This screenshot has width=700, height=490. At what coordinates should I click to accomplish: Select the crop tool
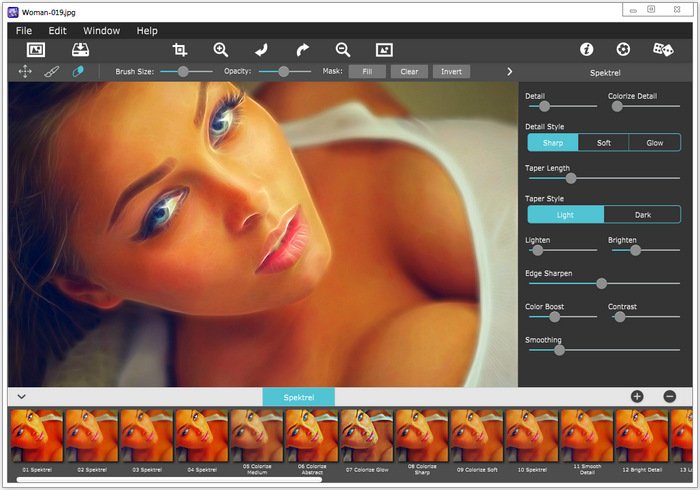point(179,50)
